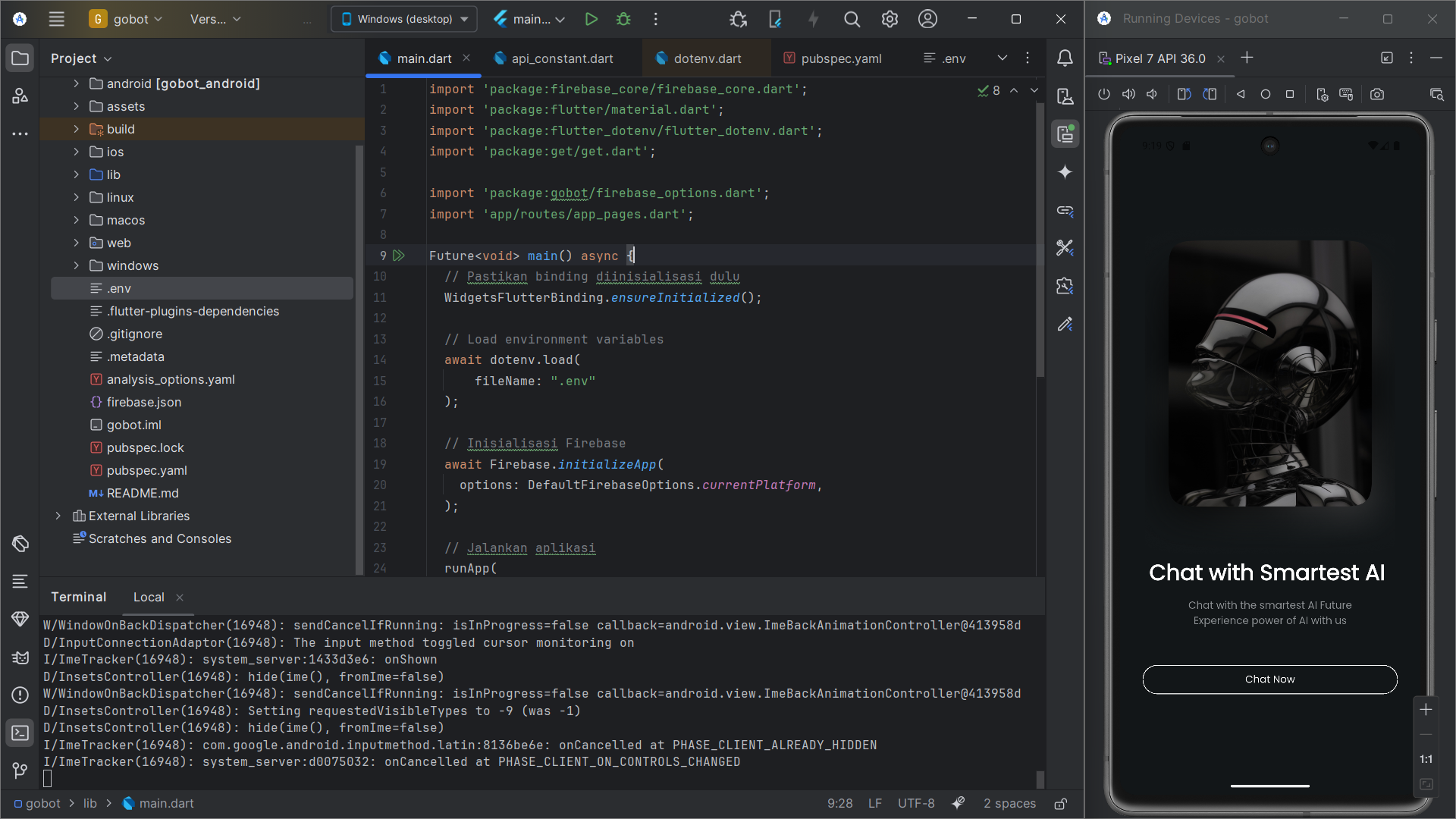Open the Terminal tool window icon

[20, 733]
